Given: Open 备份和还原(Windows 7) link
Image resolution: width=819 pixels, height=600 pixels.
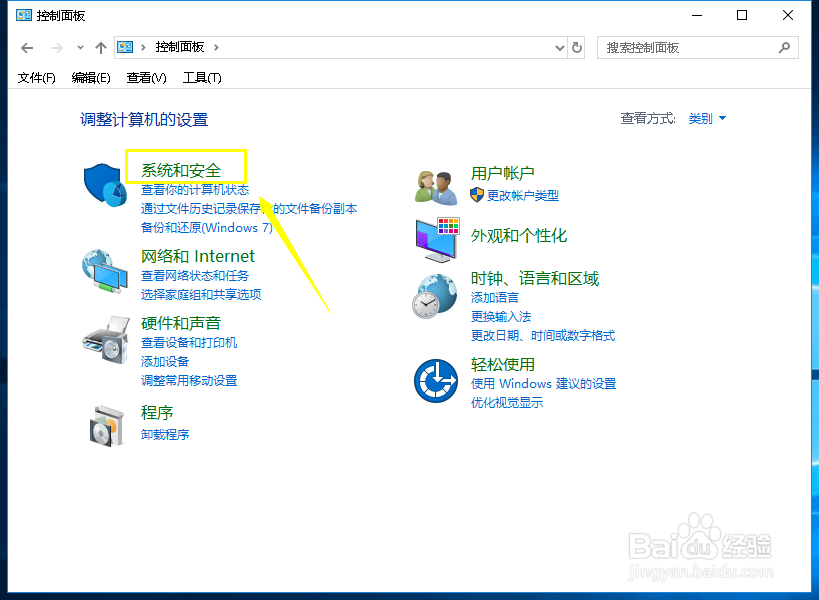Looking at the screenshot, I should tap(207, 228).
